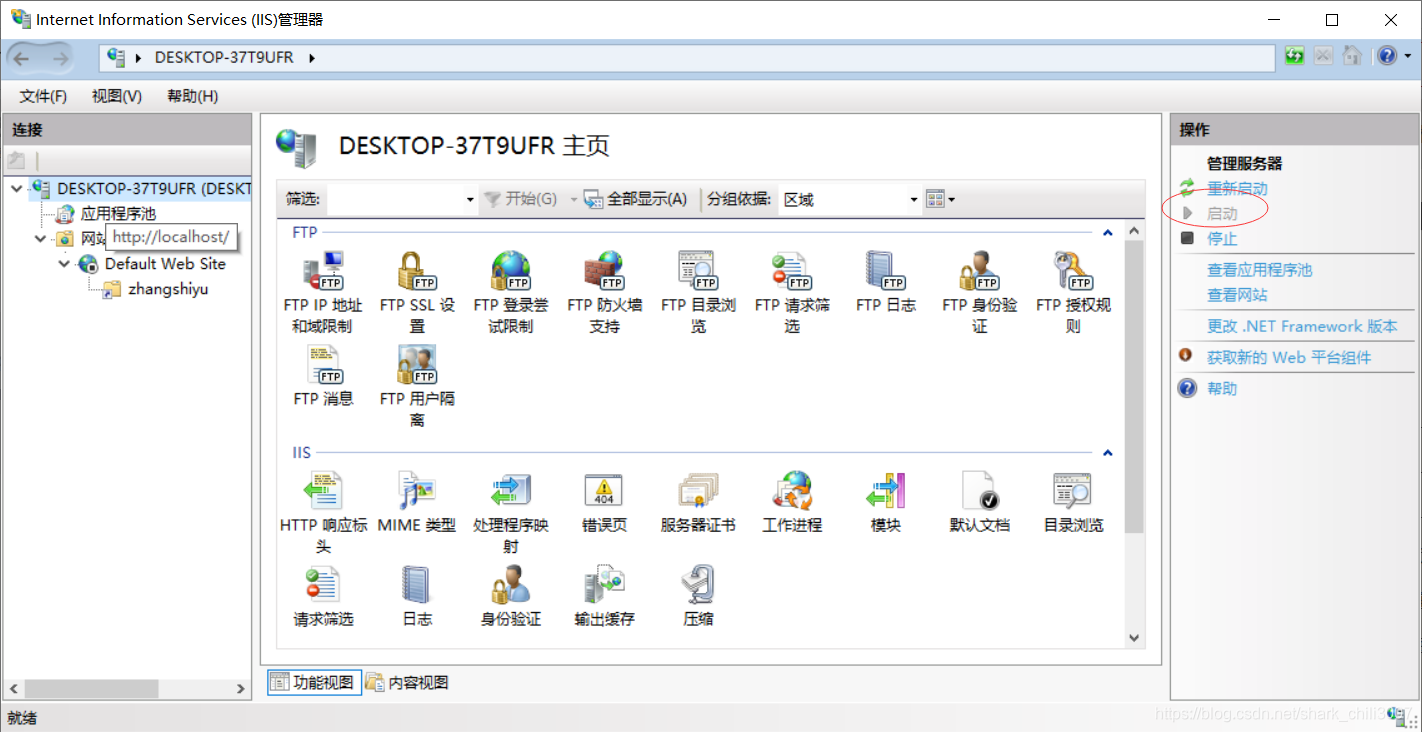Screen dimensions: 1422x732
Task: Switch to 功能视图 tab
Action: point(312,682)
